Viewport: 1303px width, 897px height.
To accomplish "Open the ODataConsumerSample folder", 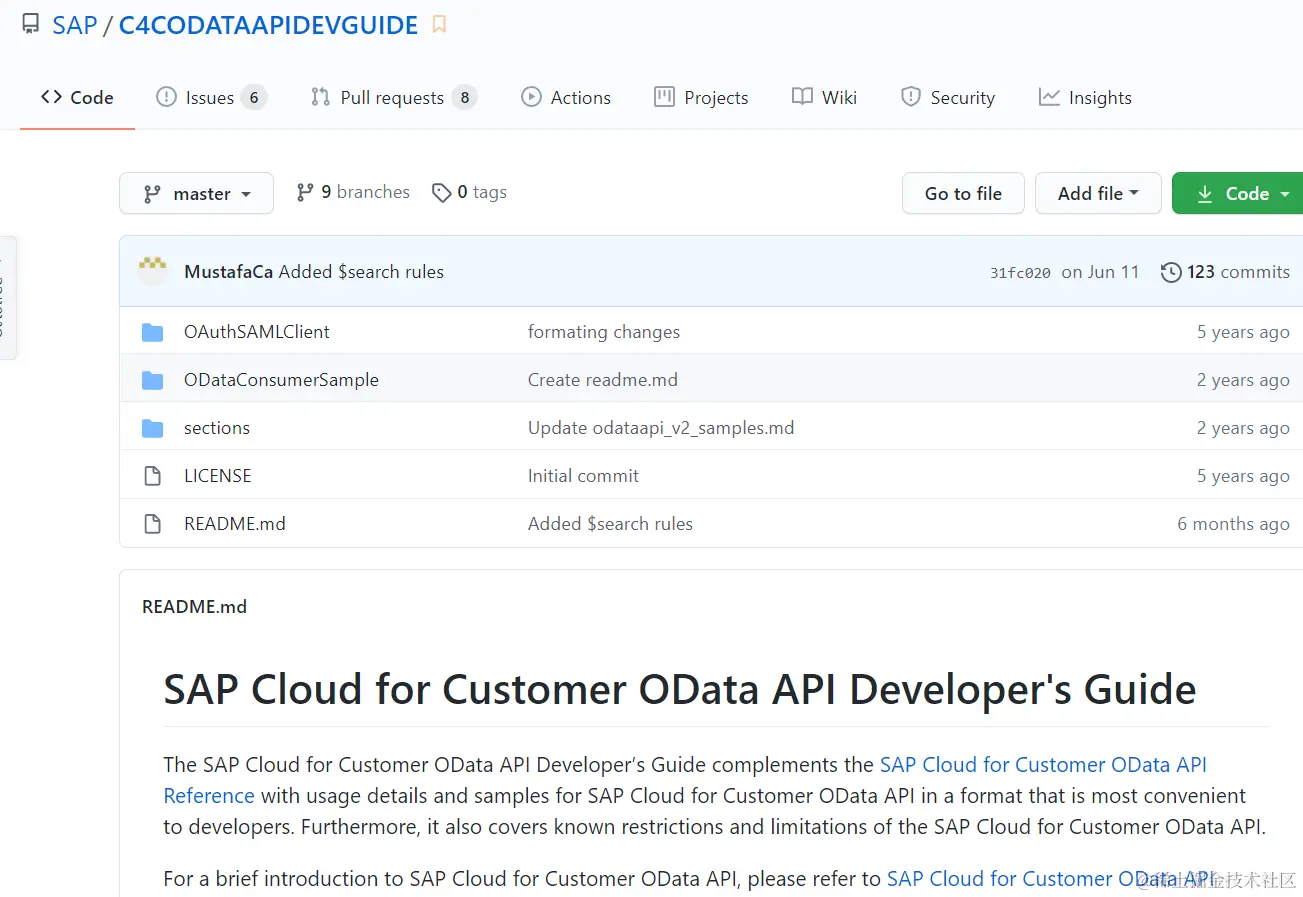I will pyautogui.click(x=281, y=379).
